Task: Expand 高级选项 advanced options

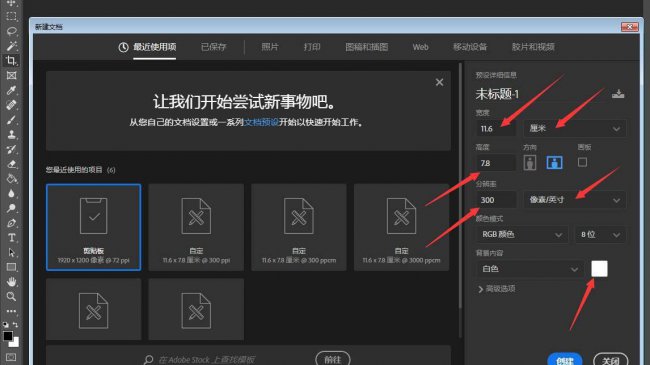Action: (x=497, y=289)
